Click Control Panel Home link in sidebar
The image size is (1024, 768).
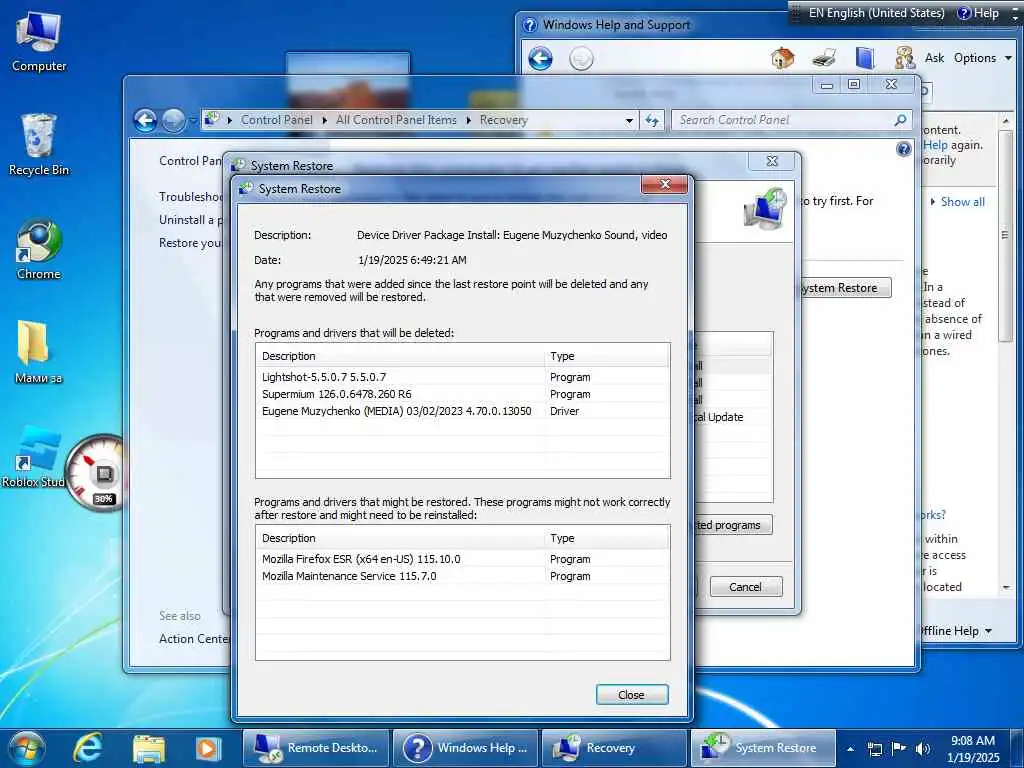pos(191,161)
